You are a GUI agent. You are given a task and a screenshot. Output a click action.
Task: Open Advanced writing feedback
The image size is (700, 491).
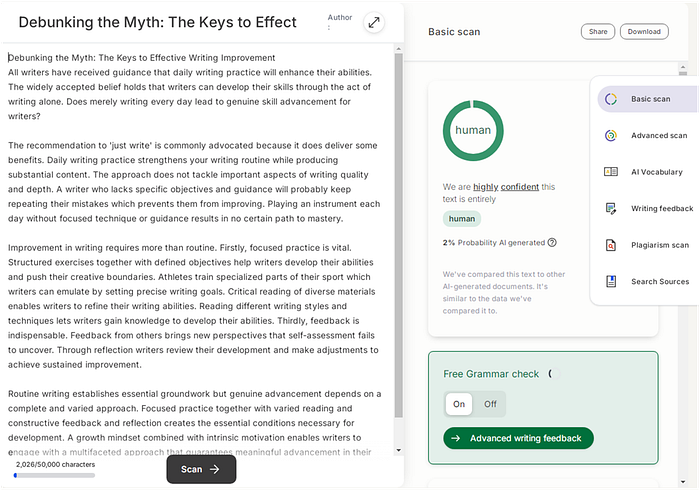518,438
